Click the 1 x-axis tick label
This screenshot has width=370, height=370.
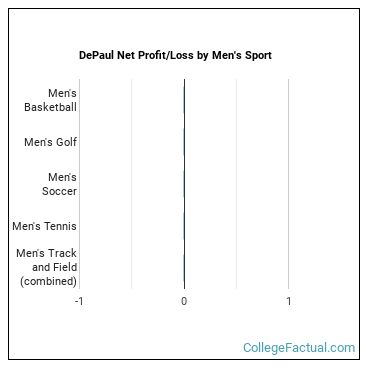click(x=289, y=301)
